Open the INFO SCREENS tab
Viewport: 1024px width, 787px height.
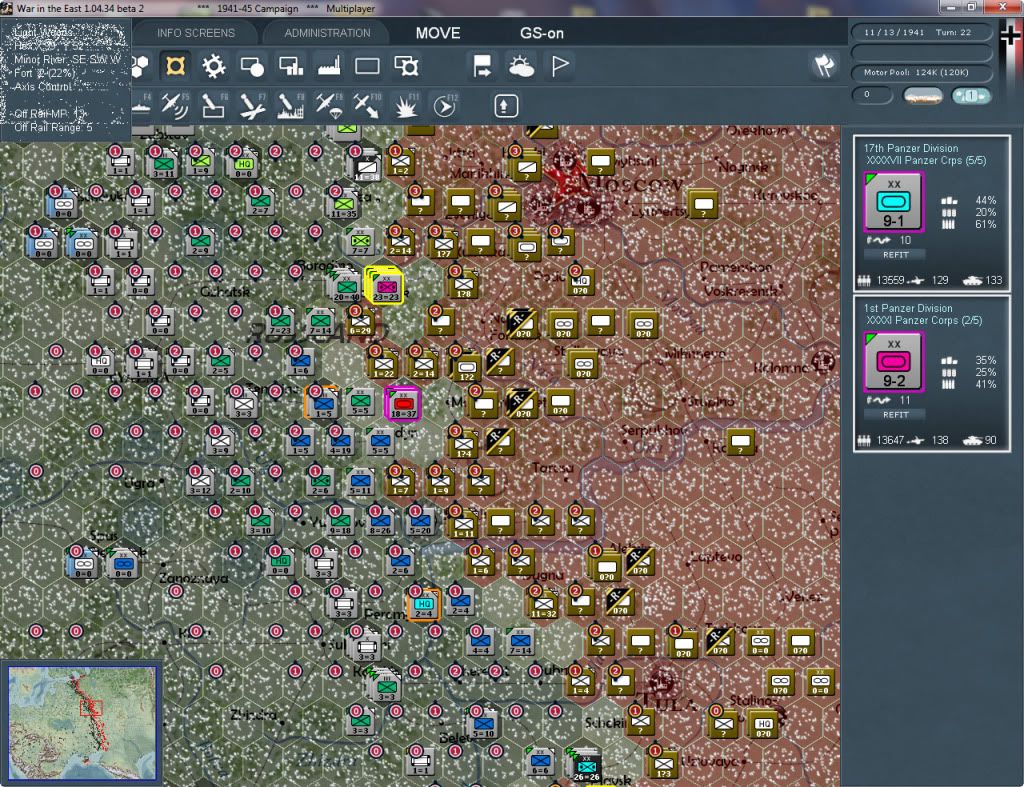coord(195,33)
